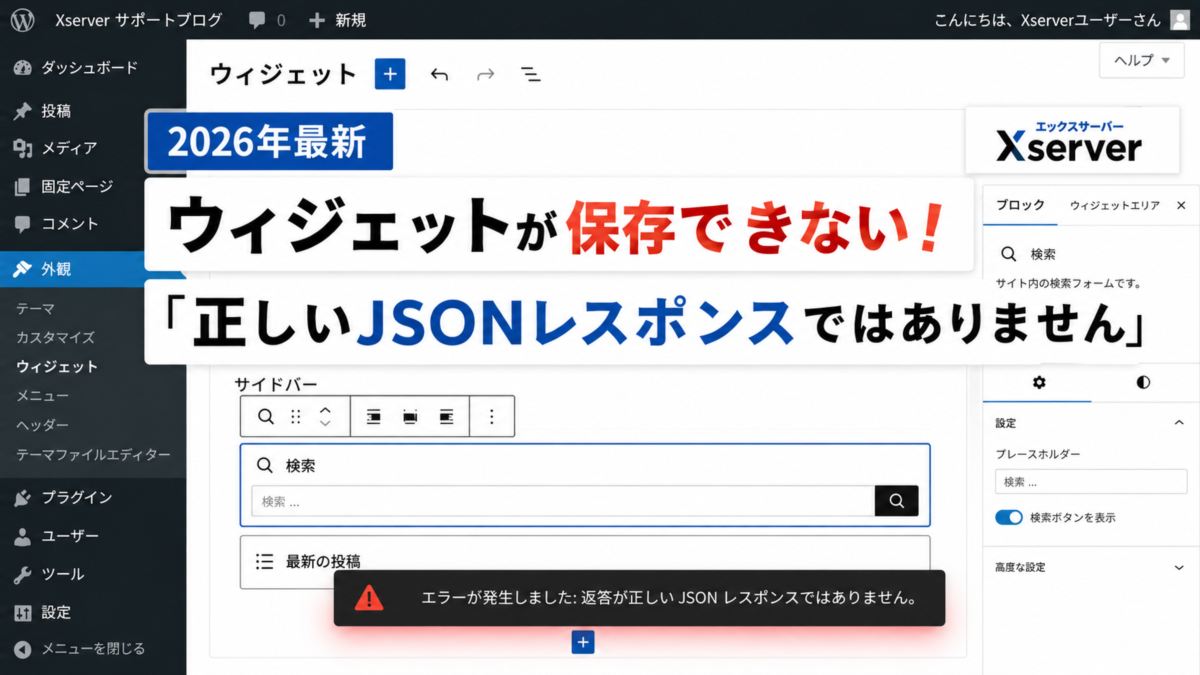Select ウィジェット in the appearance submenu

tap(57, 366)
